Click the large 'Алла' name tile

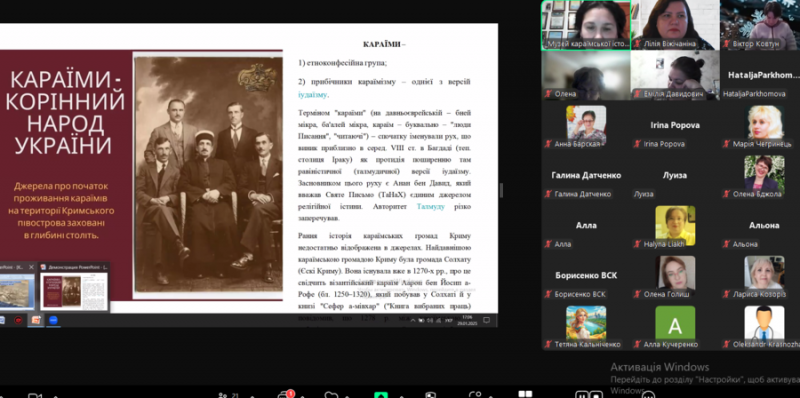coord(586,225)
